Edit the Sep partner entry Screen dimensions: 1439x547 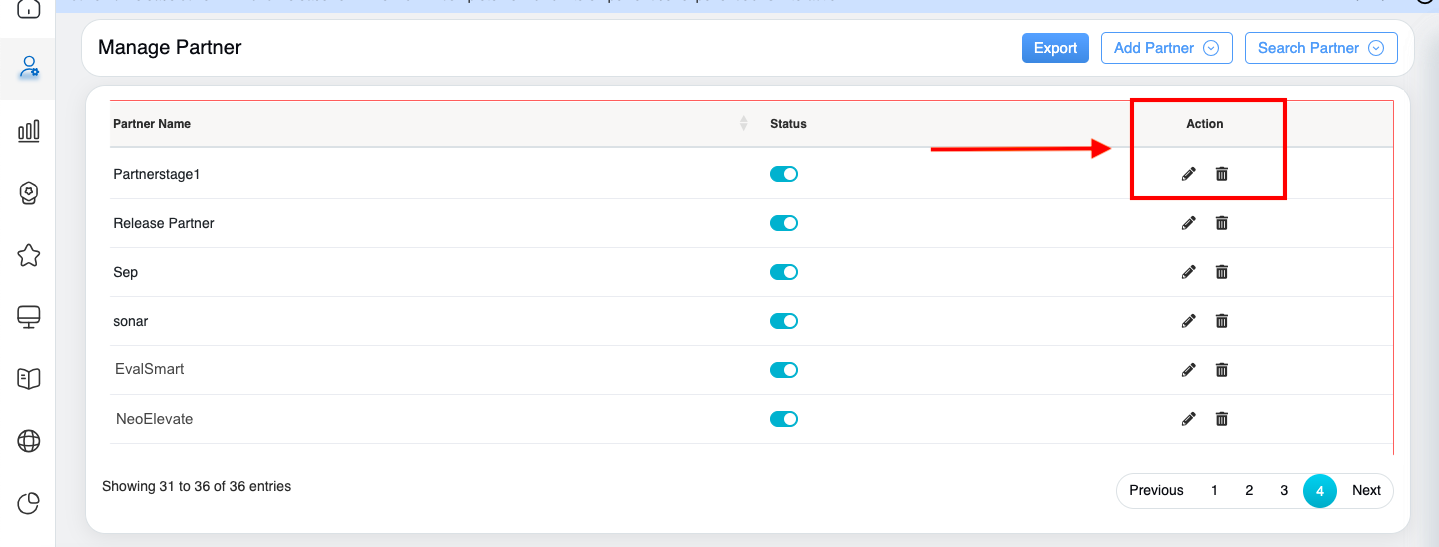(1188, 272)
